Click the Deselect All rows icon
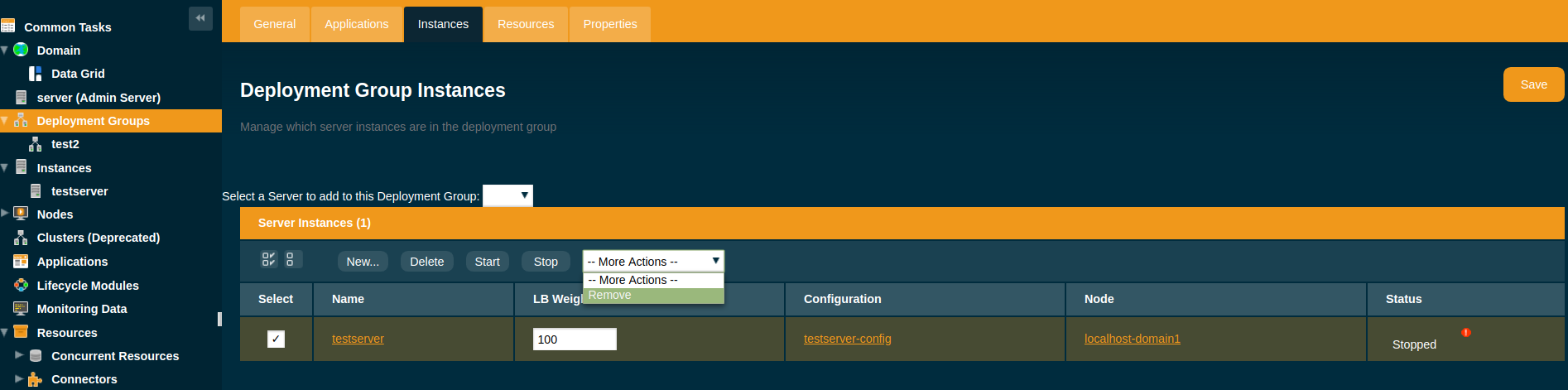 tap(290, 259)
